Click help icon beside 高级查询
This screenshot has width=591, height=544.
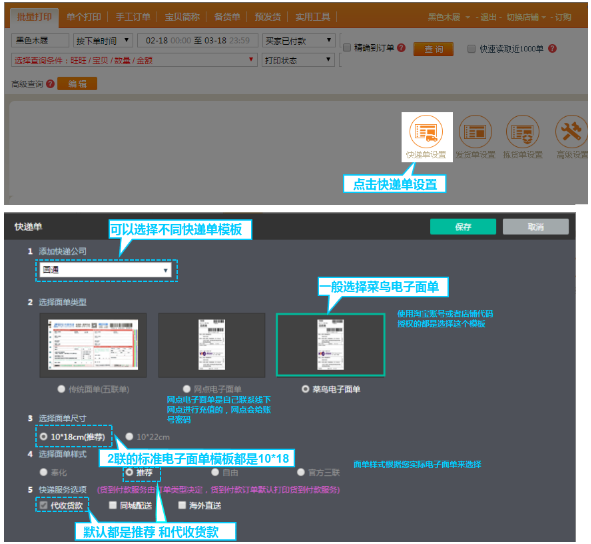tap(51, 84)
